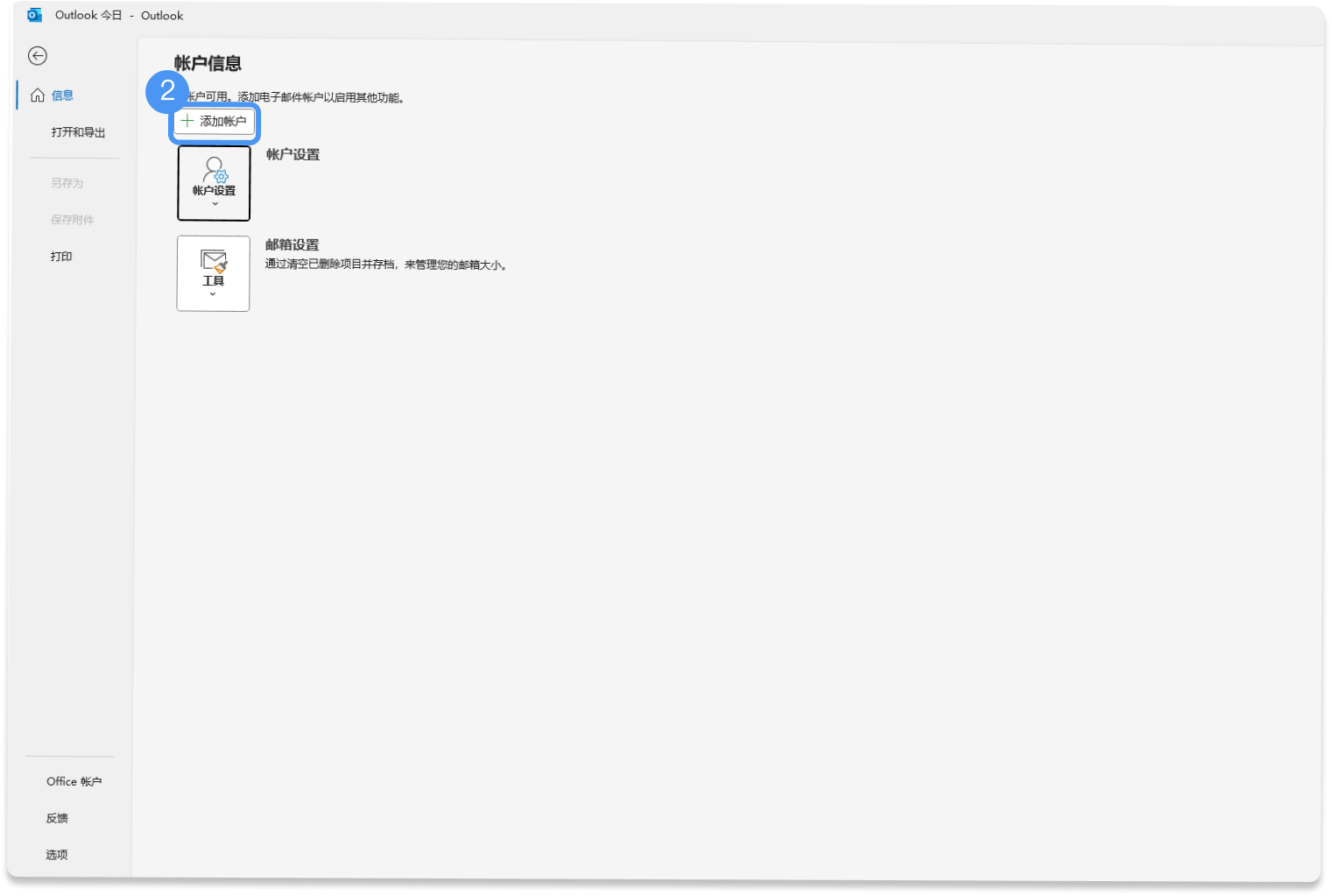Click the back arrow icon
This screenshot has width=1332, height=896.
(38, 56)
